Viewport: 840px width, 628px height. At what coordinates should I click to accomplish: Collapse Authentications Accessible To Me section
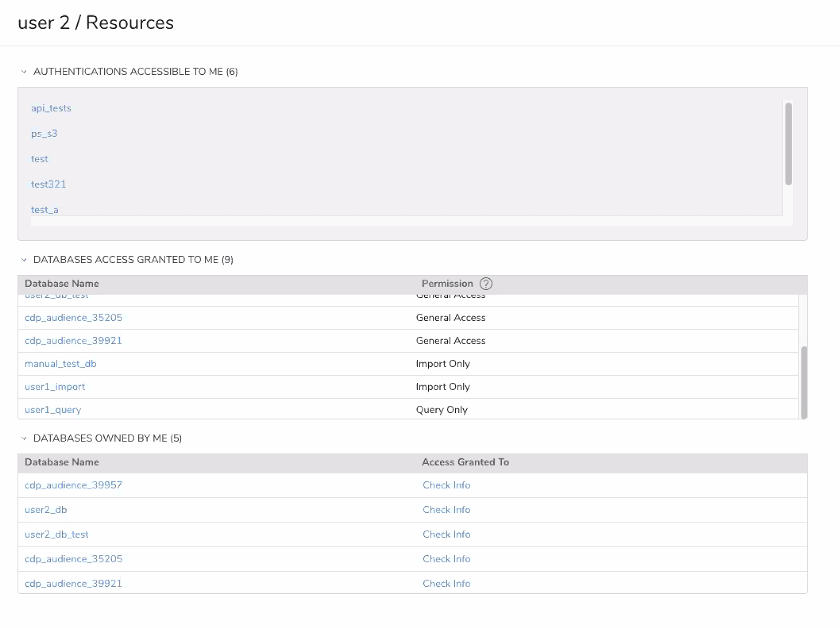coord(24,72)
